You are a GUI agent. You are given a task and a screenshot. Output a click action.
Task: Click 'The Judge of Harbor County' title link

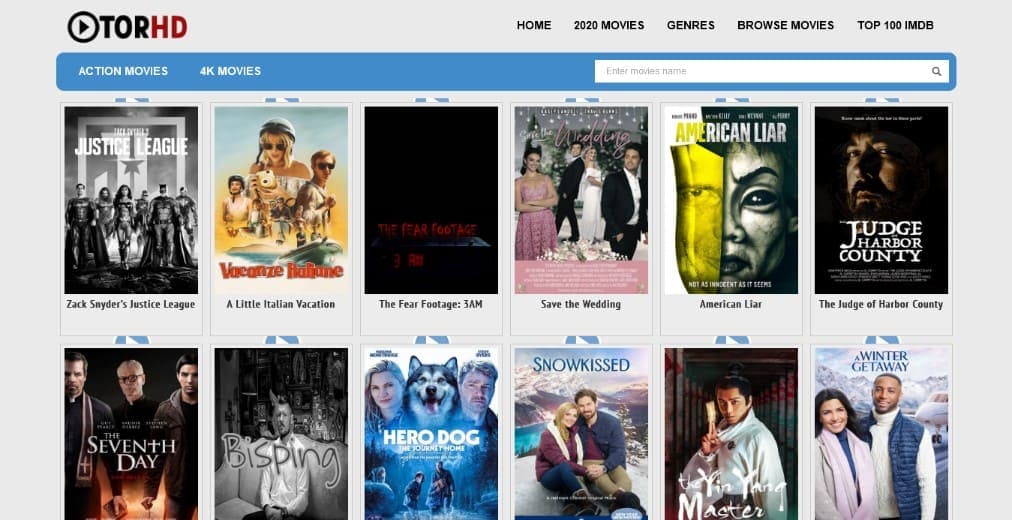(x=881, y=304)
